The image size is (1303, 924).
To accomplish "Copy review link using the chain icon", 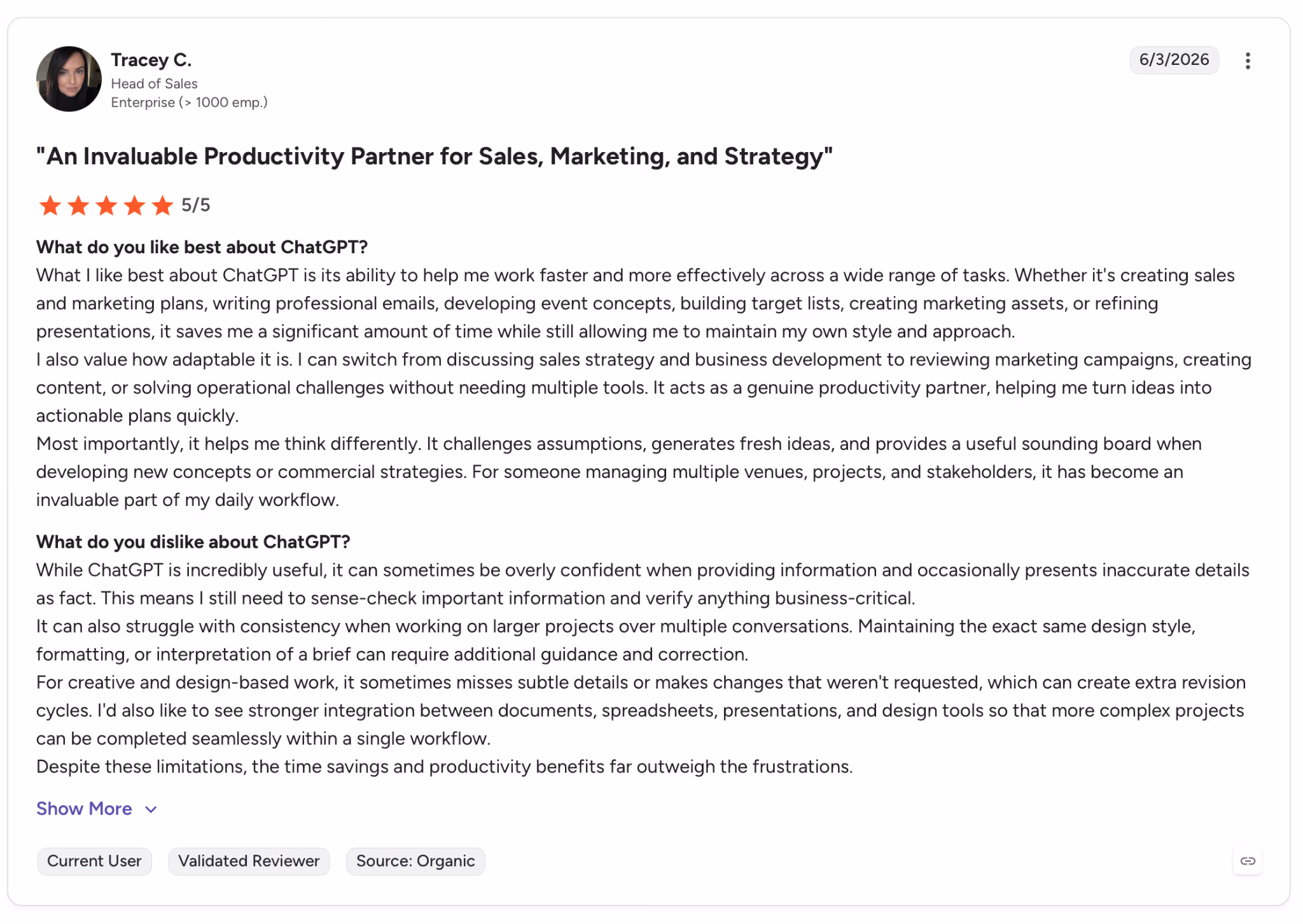I will pyautogui.click(x=1248, y=861).
